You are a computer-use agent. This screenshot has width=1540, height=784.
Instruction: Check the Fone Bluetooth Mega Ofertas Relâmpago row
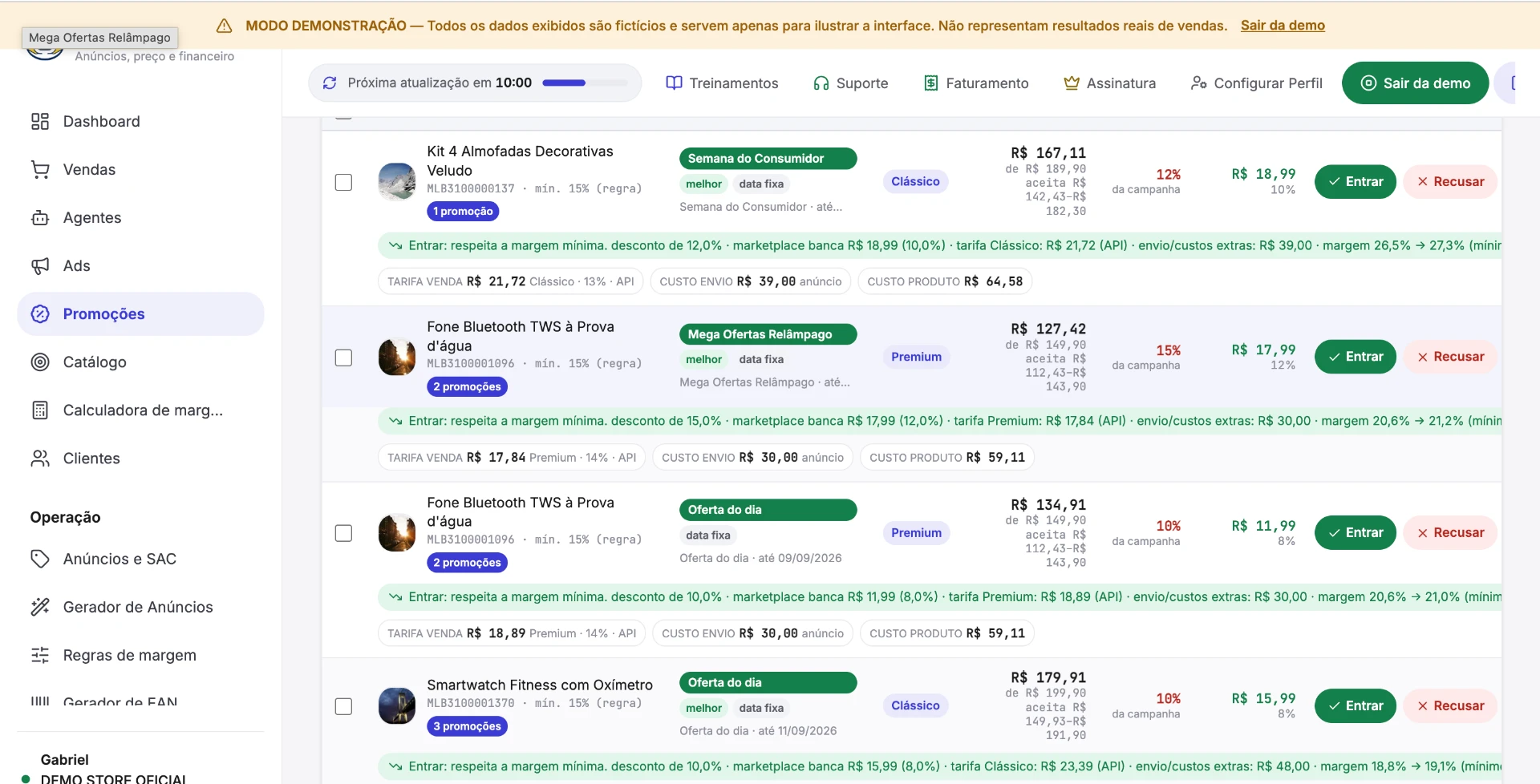click(343, 358)
